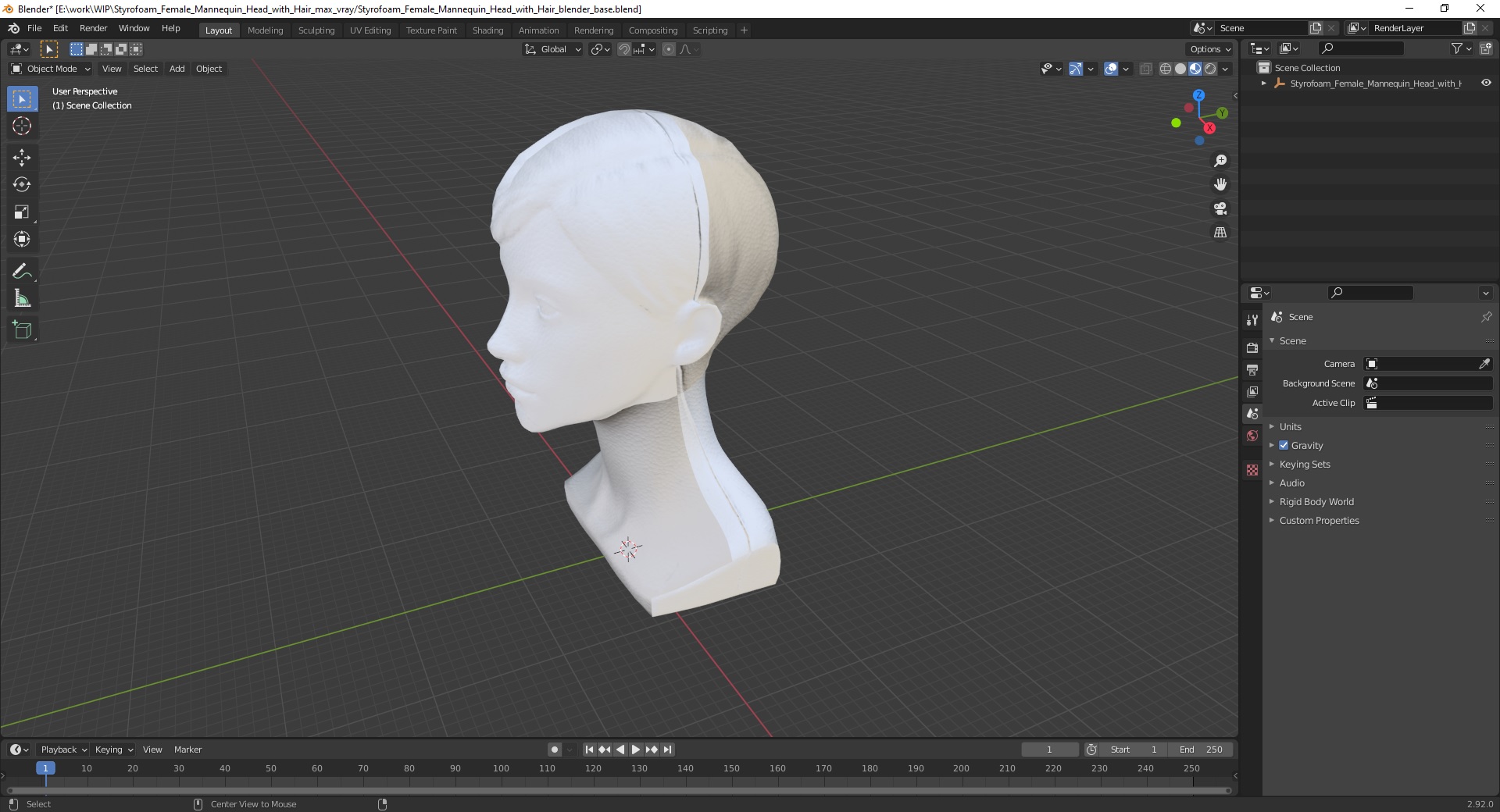This screenshot has height=812, width=1500.
Task: Click the pan view hand icon
Action: tap(1220, 185)
